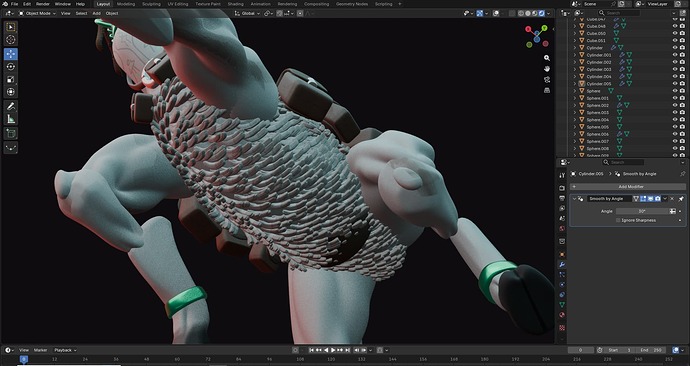Viewport: 690px width, 366px height.
Task: Jump to the timeline end frame button
Action: click(x=348, y=350)
